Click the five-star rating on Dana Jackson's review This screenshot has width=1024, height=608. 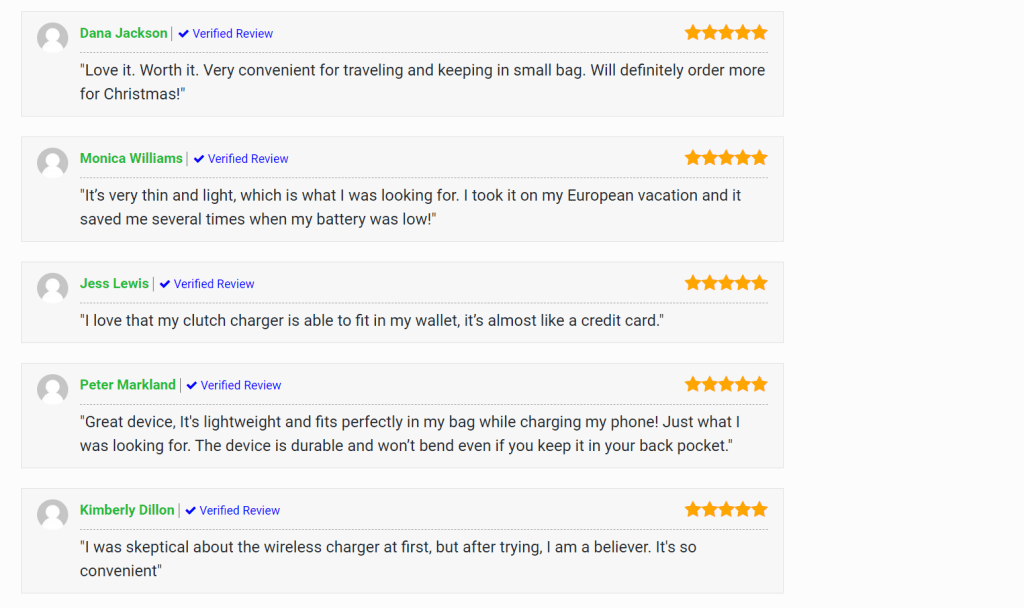[726, 33]
